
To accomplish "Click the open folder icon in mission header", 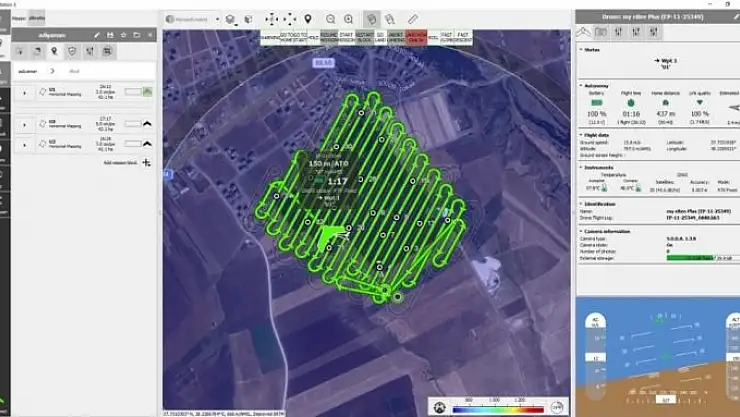I will click(x=138, y=34).
